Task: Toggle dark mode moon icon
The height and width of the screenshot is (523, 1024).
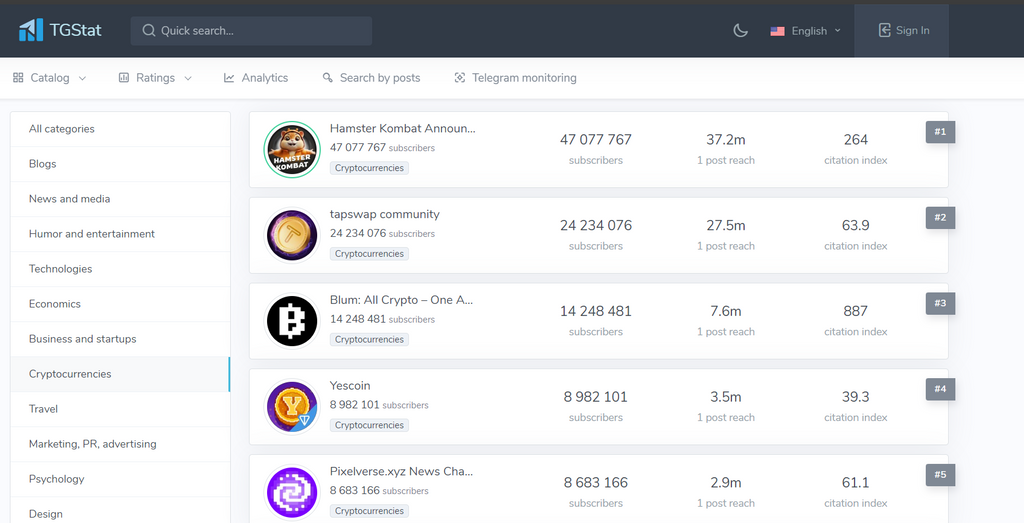Action: pyautogui.click(x=740, y=30)
